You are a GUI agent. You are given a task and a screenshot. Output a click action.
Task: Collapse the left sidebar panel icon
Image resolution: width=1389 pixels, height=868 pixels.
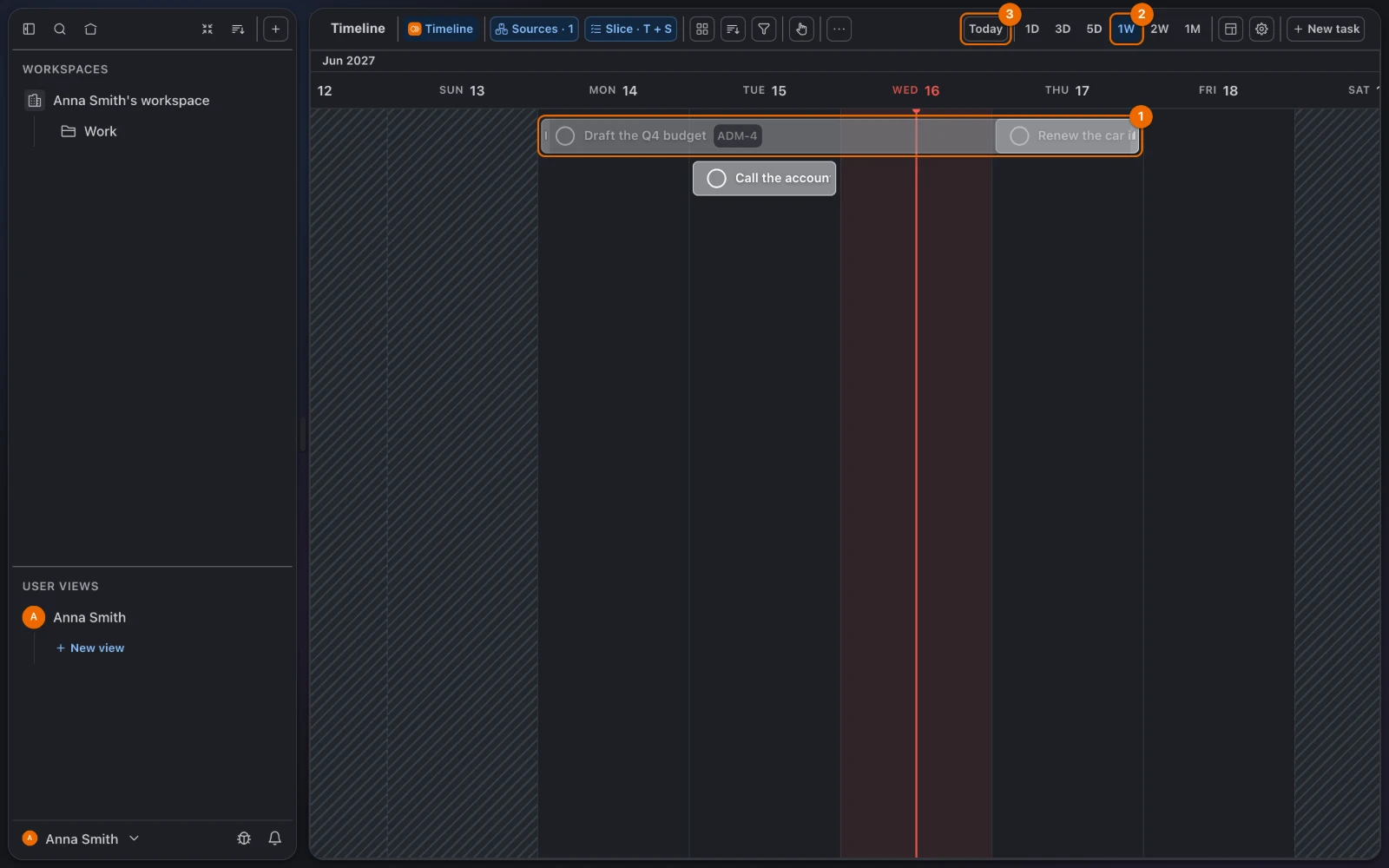29,29
